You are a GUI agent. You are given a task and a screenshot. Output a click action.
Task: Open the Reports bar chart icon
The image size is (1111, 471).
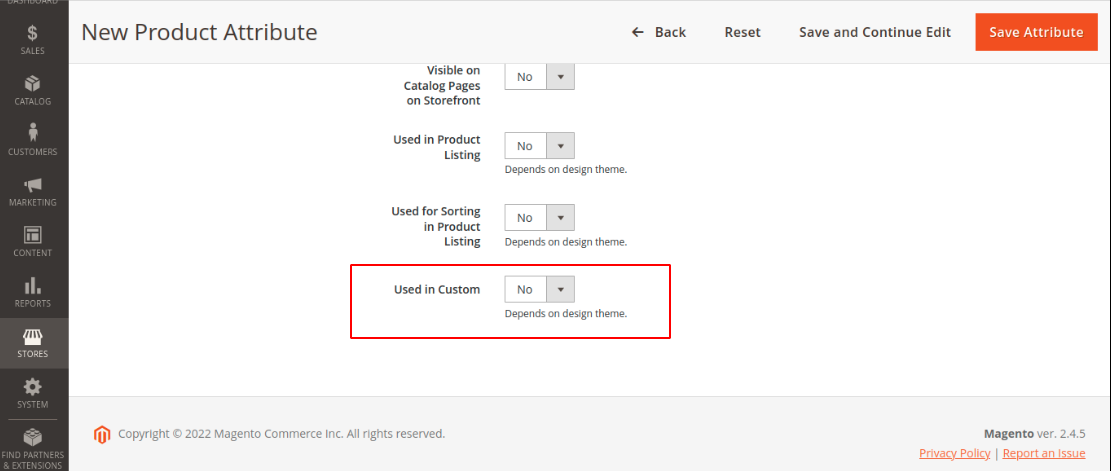[x=33, y=286]
